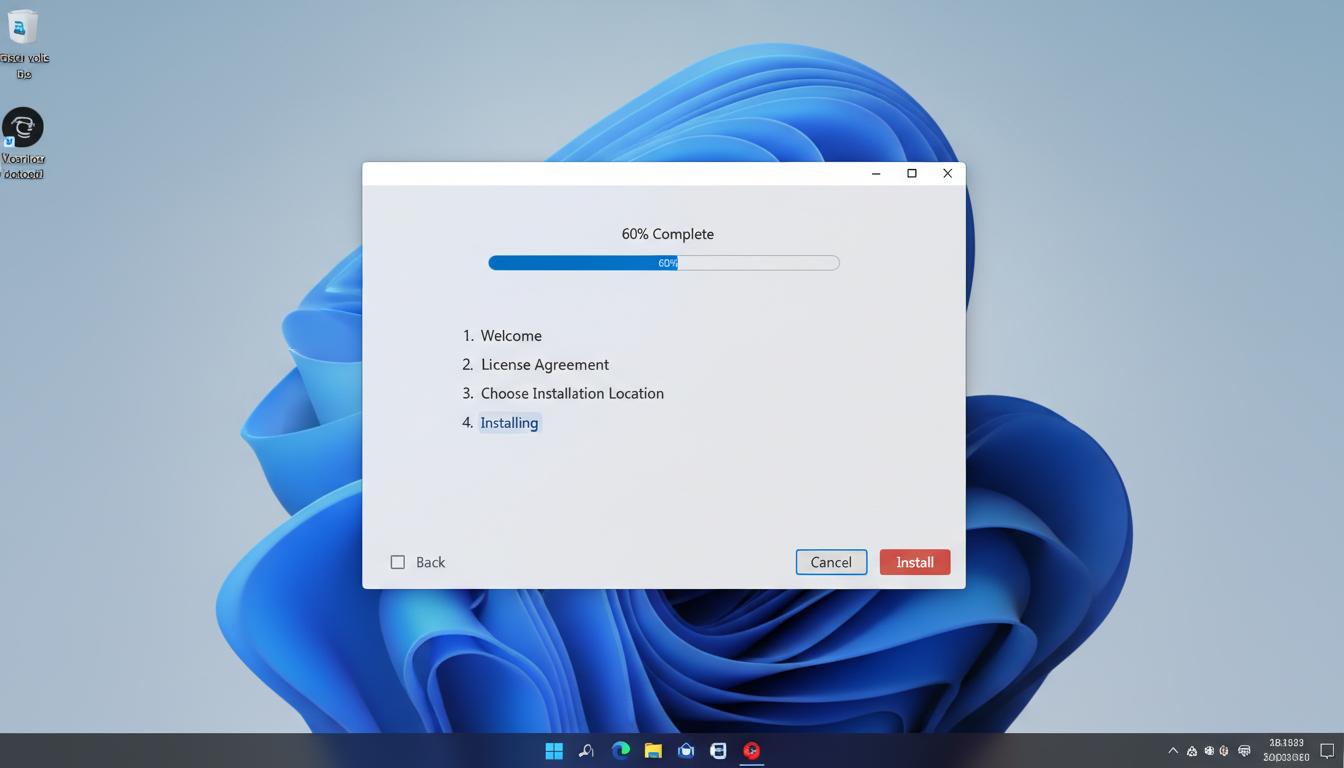1344x768 pixels.
Task: Open the taskbar clock and date
Action: pos(1286,751)
